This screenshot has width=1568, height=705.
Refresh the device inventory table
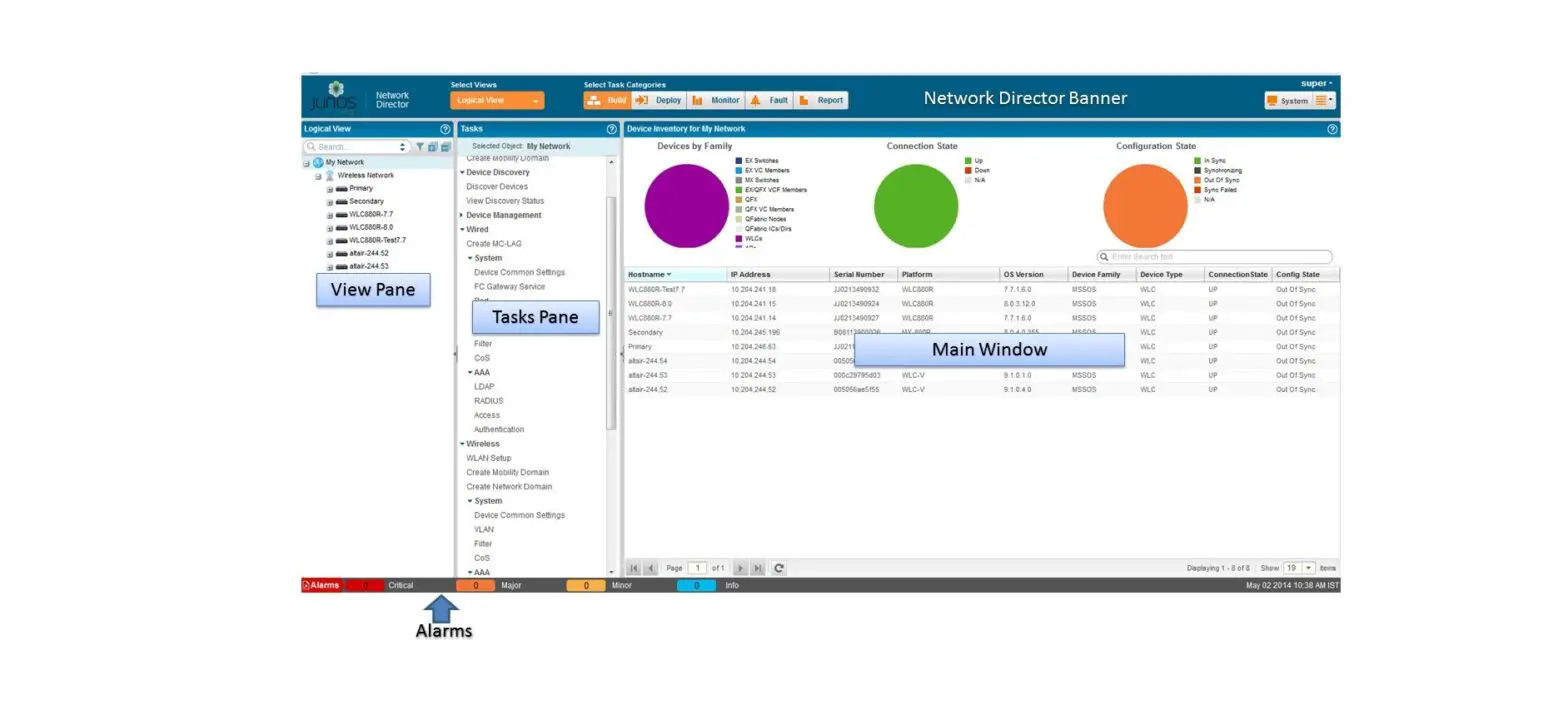click(x=779, y=568)
